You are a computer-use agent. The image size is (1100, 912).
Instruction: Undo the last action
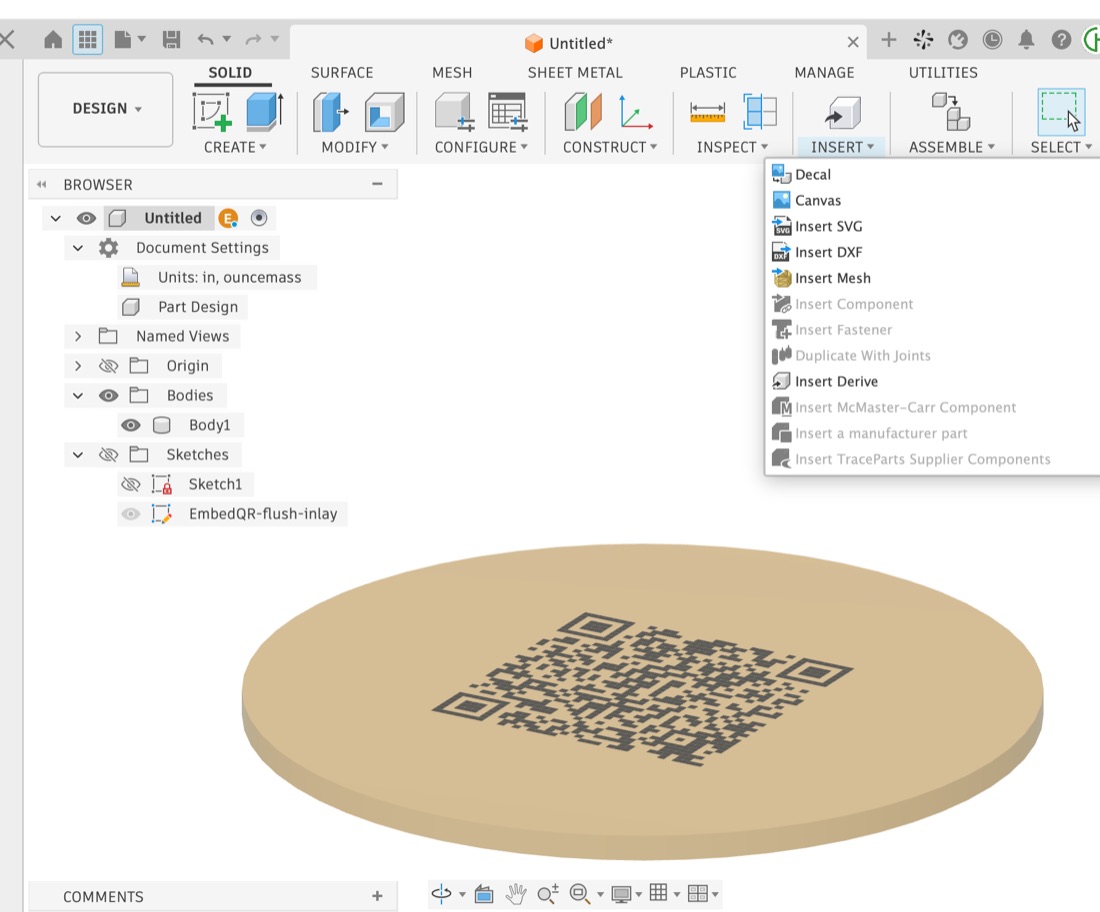[206, 39]
